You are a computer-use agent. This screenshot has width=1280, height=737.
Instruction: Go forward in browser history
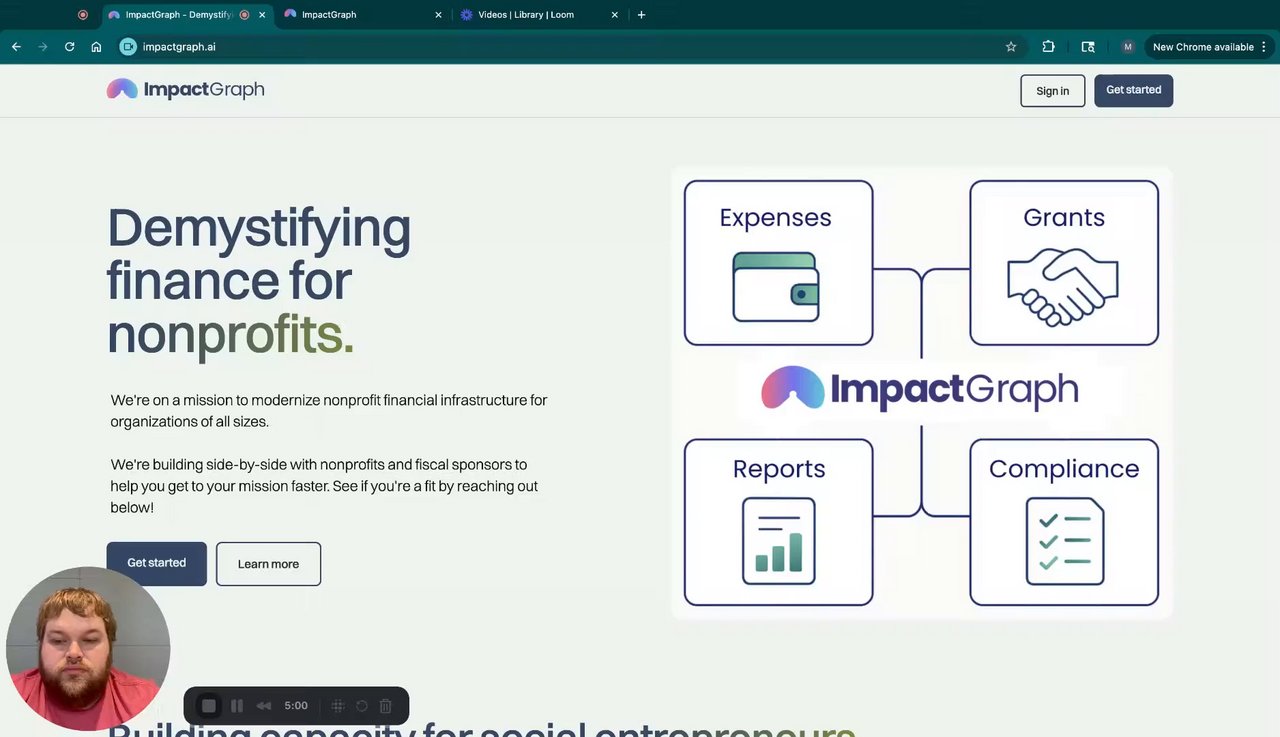pos(43,47)
